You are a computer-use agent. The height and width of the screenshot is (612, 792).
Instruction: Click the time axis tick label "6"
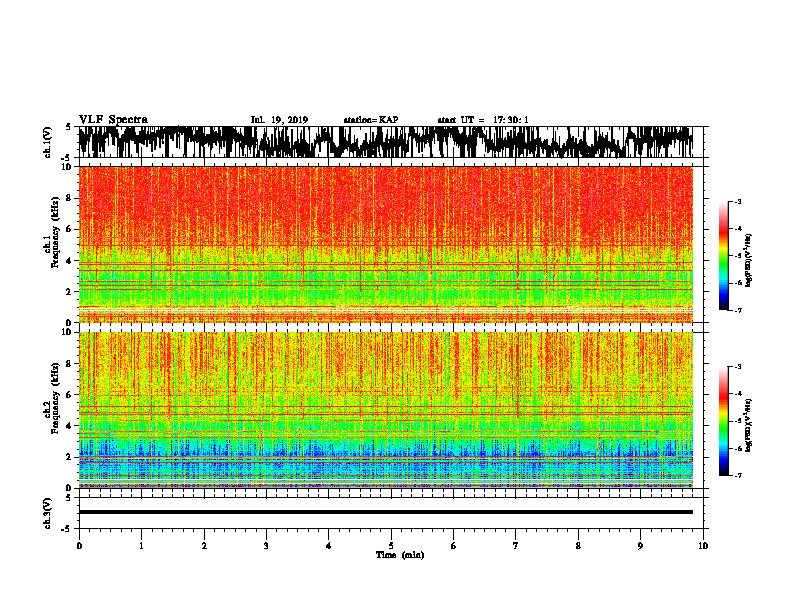pyautogui.click(x=454, y=546)
